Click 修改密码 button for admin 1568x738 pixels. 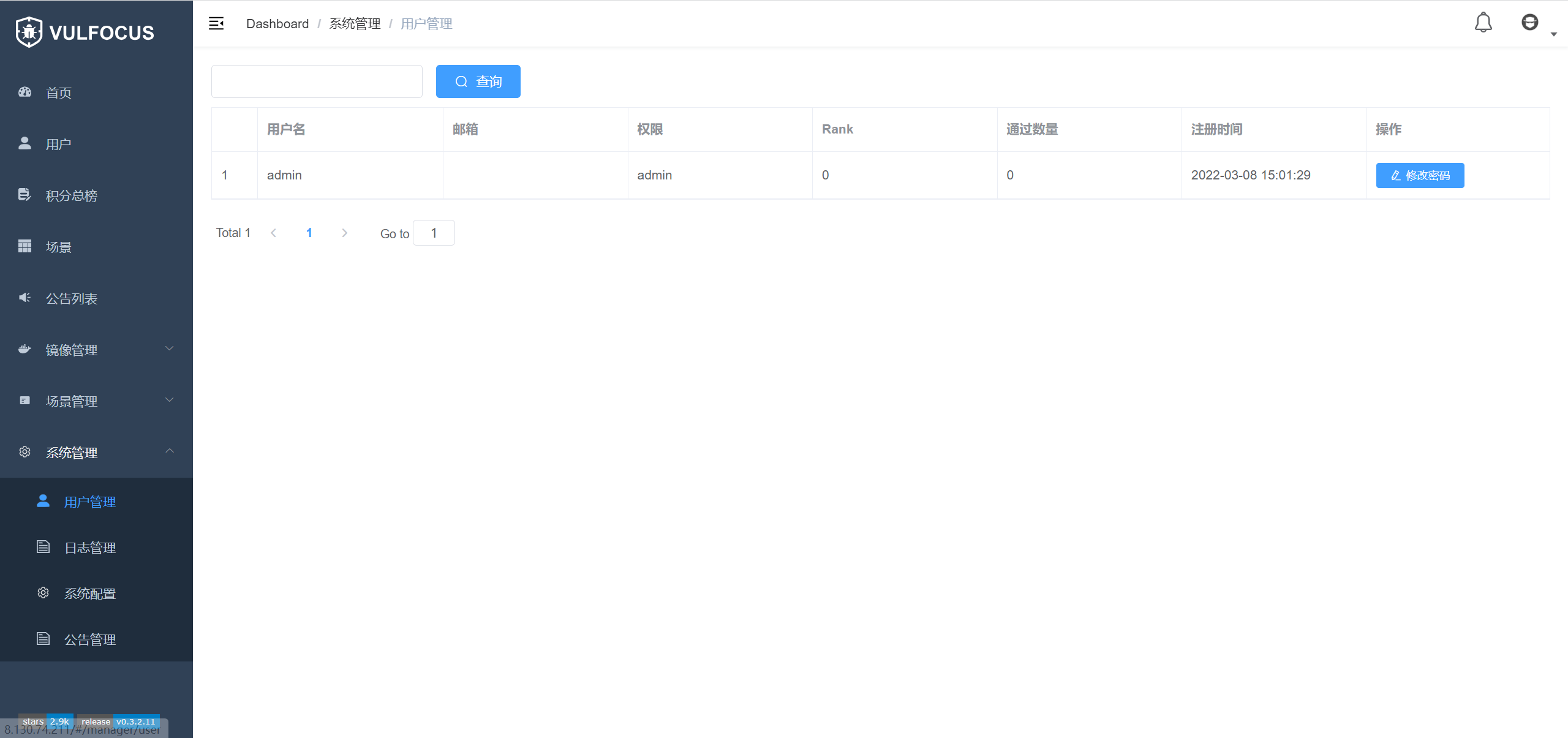pyautogui.click(x=1420, y=175)
